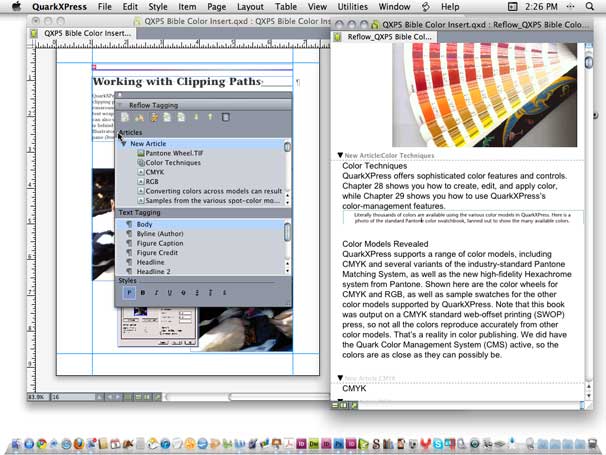Go to next page arrow in layout status bar

click(x=118, y=397)
